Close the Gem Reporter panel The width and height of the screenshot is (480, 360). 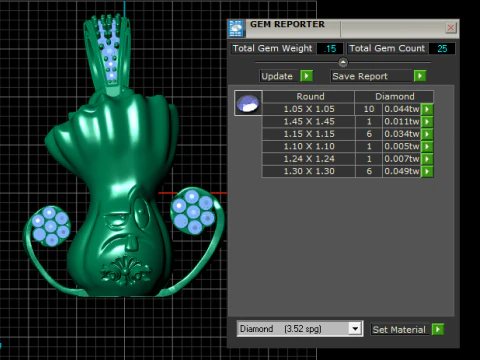[451, 28]
